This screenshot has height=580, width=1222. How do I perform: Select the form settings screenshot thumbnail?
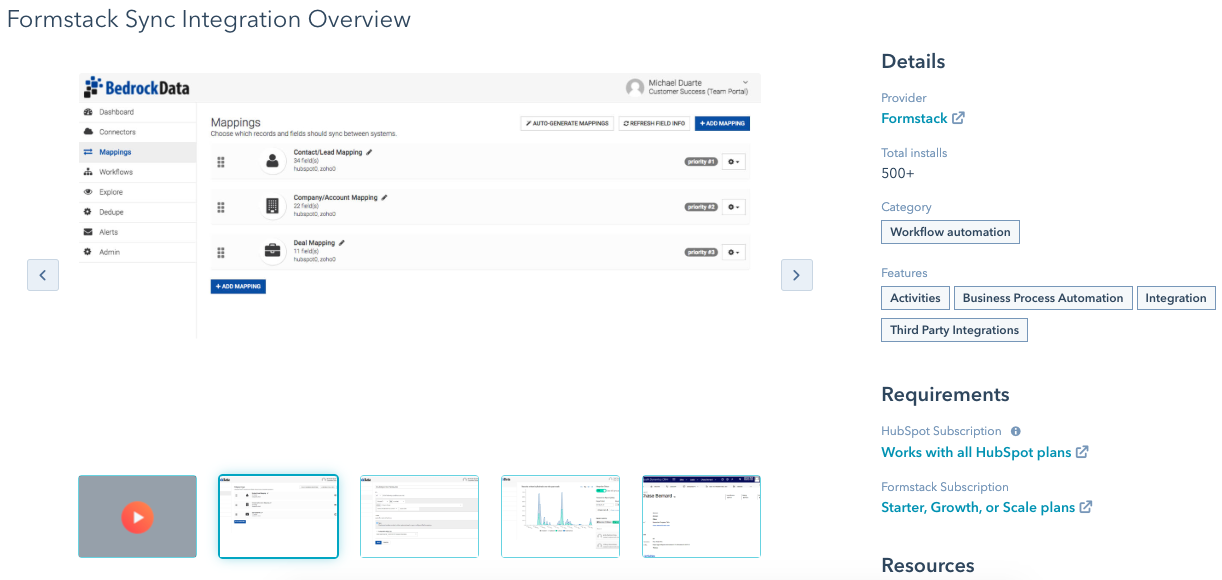tap(420, 516)
